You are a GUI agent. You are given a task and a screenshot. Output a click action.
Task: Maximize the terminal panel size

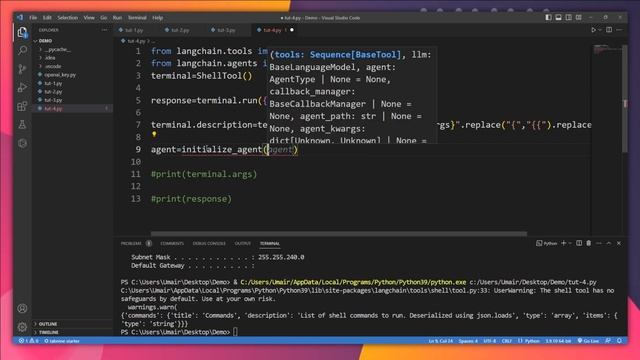pos(609,243)
